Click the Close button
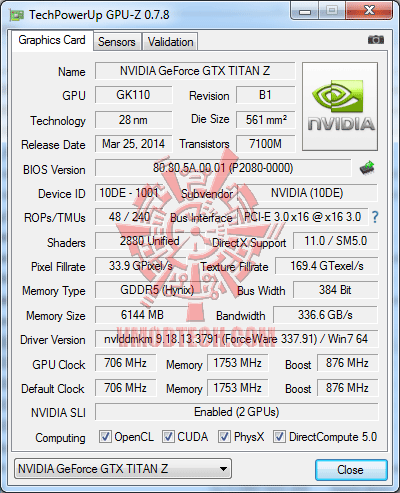Image resolution: width=400 pixels, height=493 pixels. 351,470
